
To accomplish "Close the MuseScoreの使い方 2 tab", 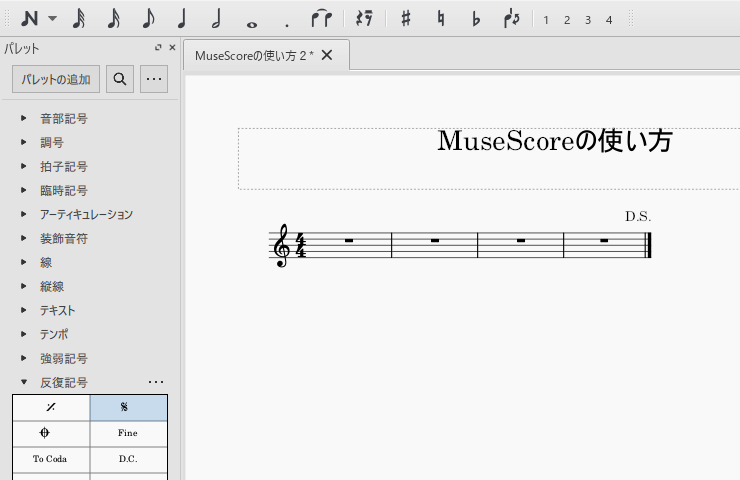I will [327, 55].
